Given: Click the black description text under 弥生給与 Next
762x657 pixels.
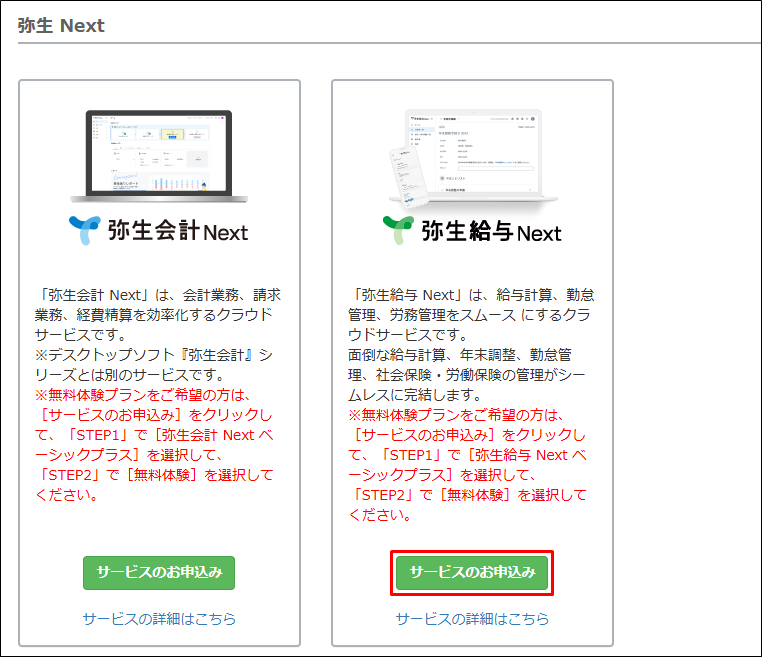Looking at the screenshot, I should tap(471, 345).
